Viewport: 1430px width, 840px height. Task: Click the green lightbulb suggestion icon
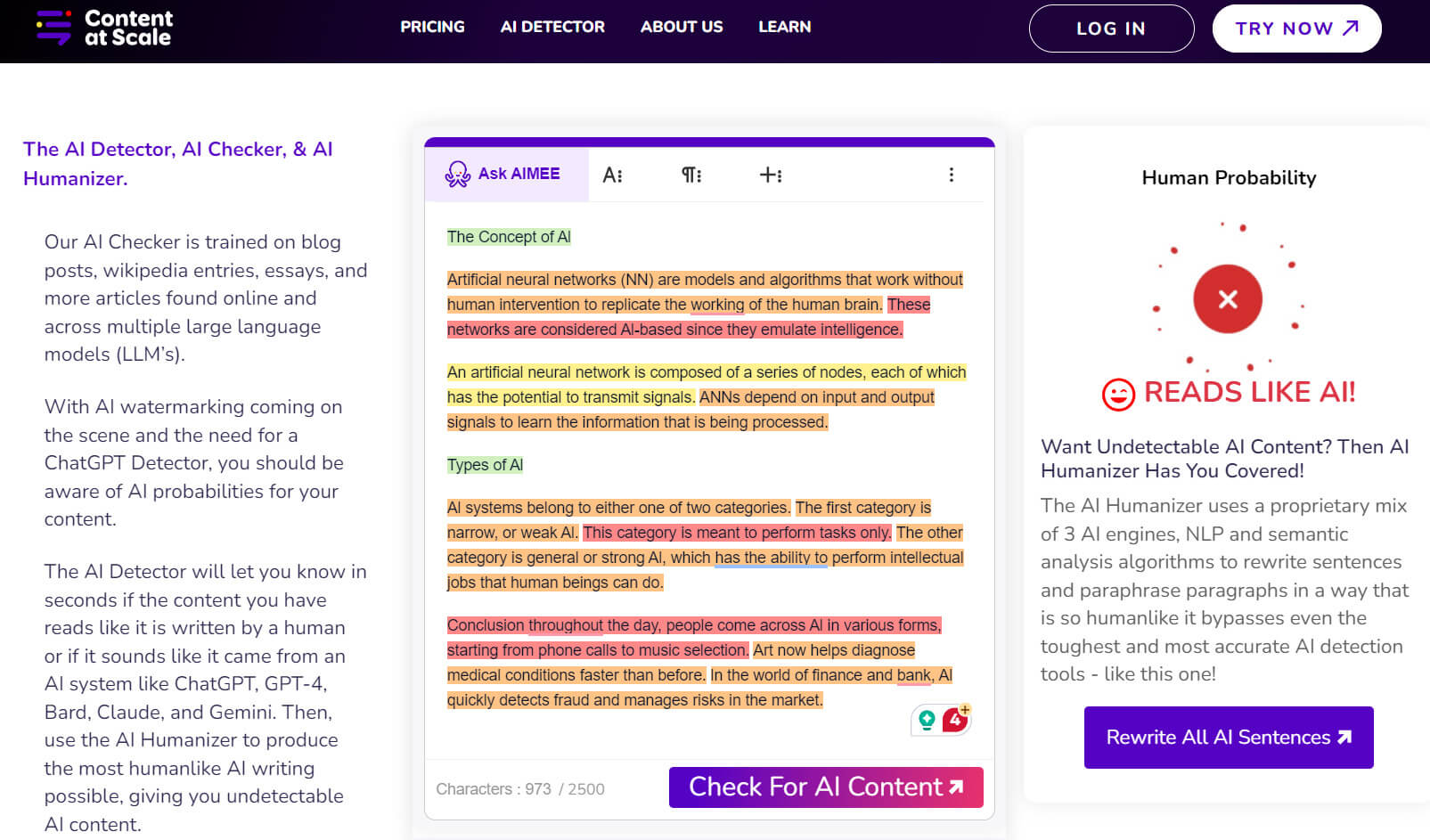click(x=927, y=719)
